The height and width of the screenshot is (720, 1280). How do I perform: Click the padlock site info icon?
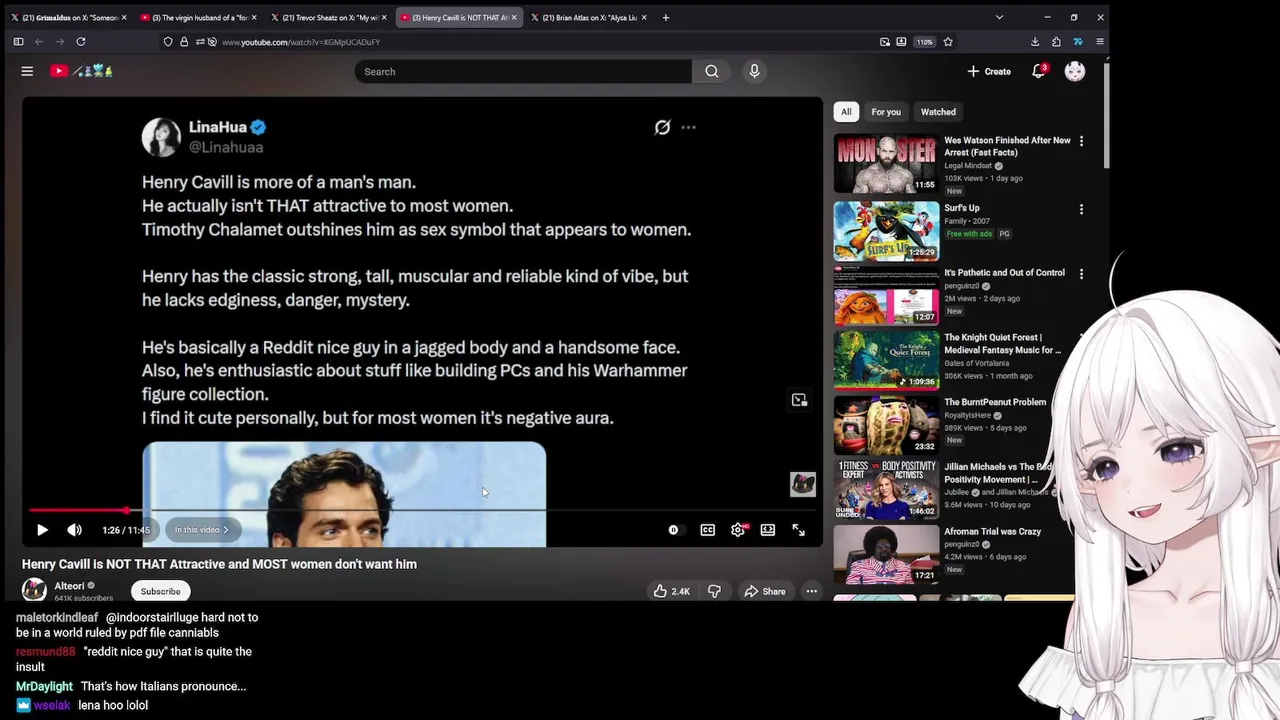[184, 42]
